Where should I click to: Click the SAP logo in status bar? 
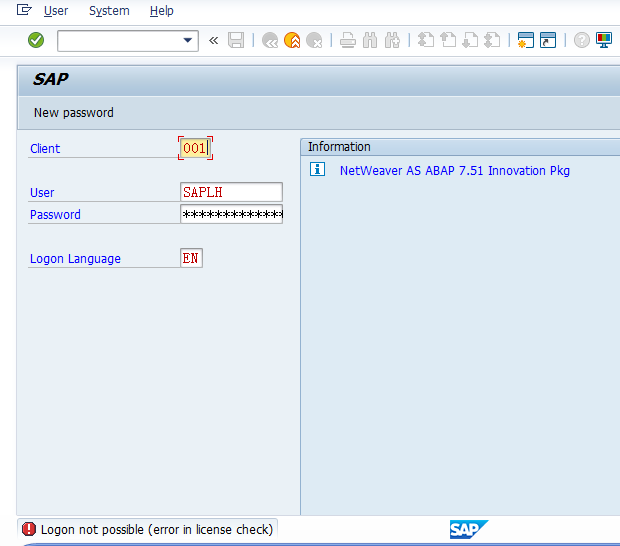point(469,529)
